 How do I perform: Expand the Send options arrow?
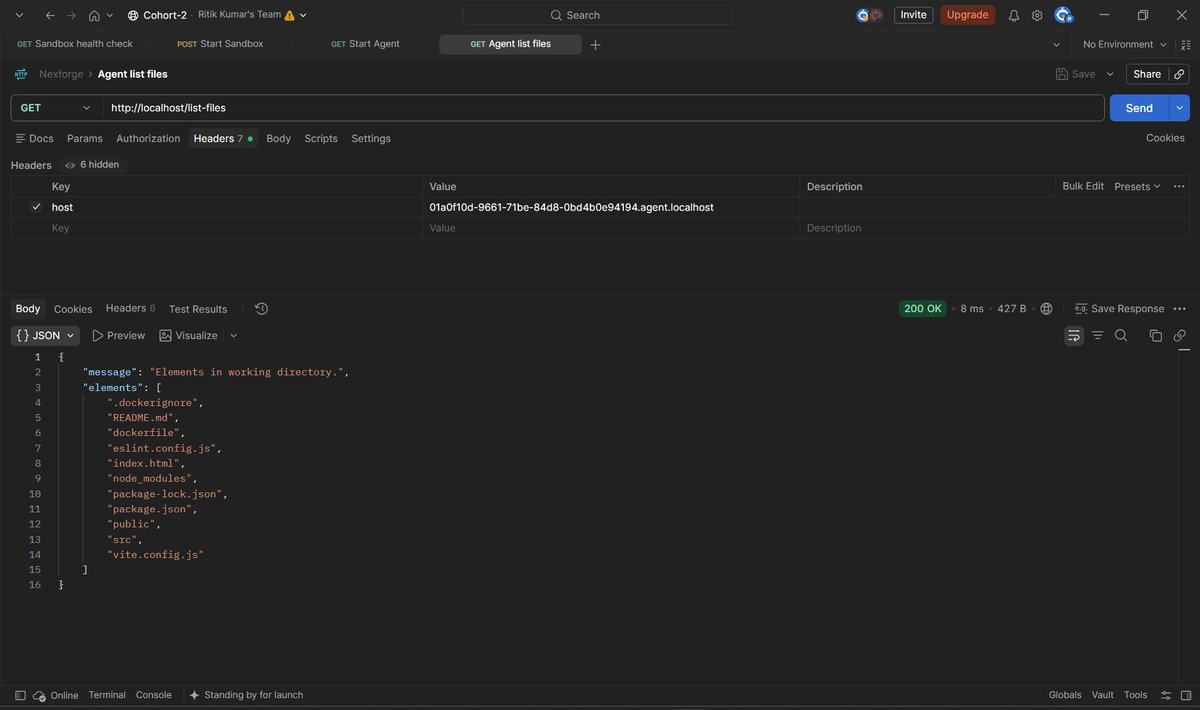(x=1180, y=108)
